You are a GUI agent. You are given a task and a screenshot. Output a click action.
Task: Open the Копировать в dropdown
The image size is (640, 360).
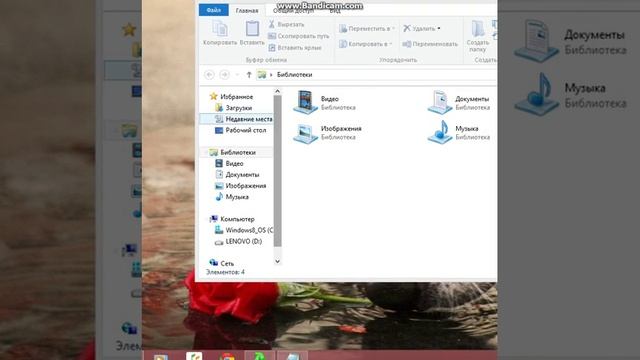click(365, 44)
